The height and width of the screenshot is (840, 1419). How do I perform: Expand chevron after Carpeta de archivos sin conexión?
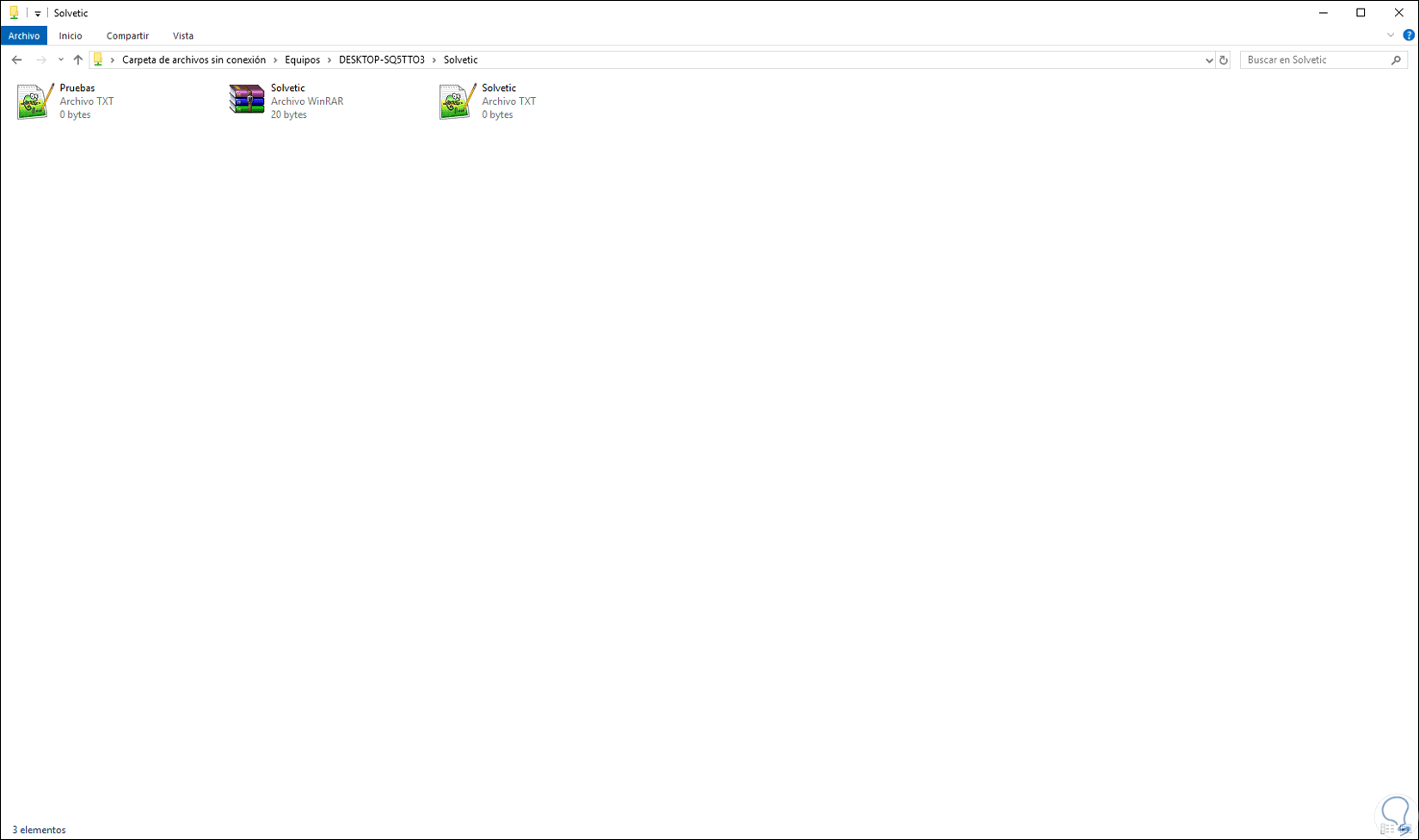[275, 60]
